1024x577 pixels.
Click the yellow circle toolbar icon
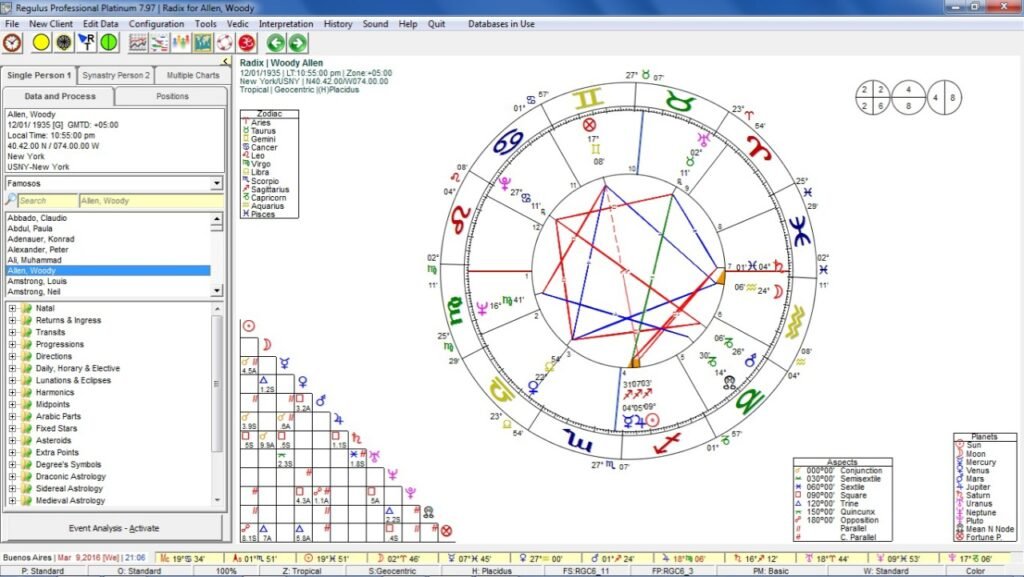coord(41,43)
